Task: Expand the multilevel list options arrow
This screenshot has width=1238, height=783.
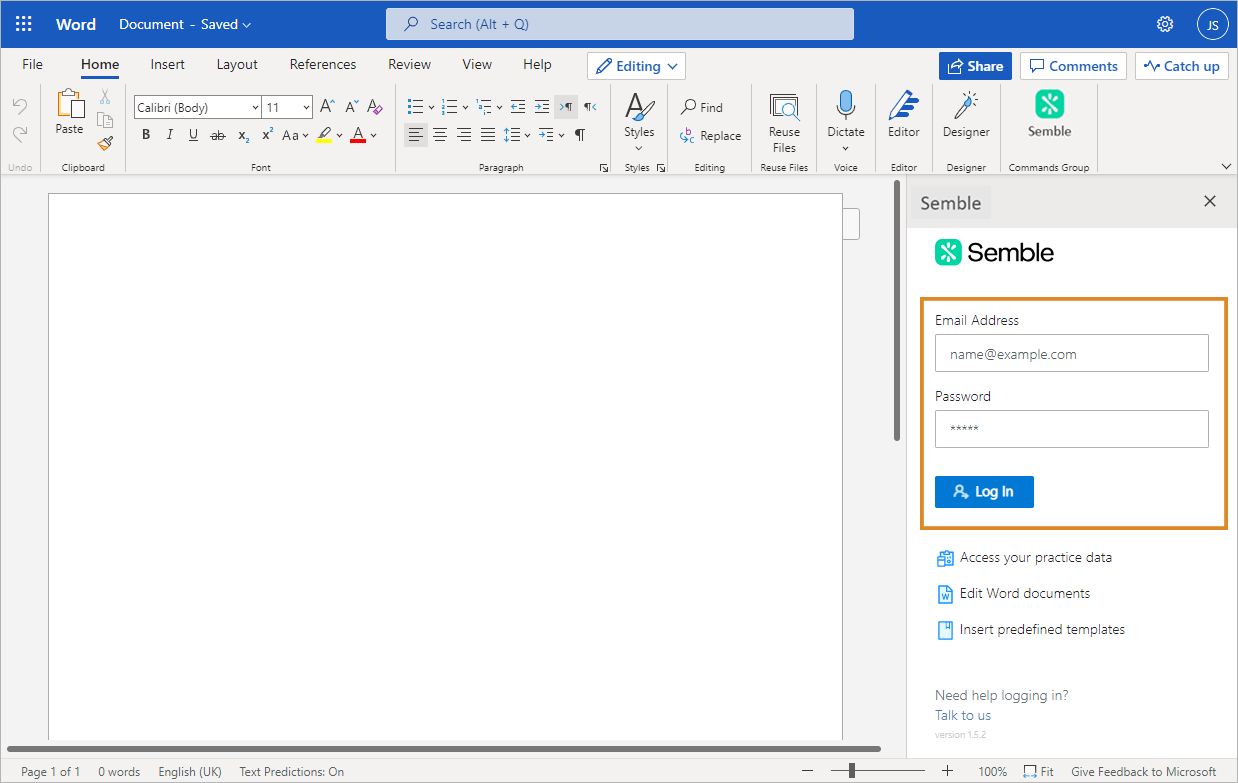Action: 499,108
